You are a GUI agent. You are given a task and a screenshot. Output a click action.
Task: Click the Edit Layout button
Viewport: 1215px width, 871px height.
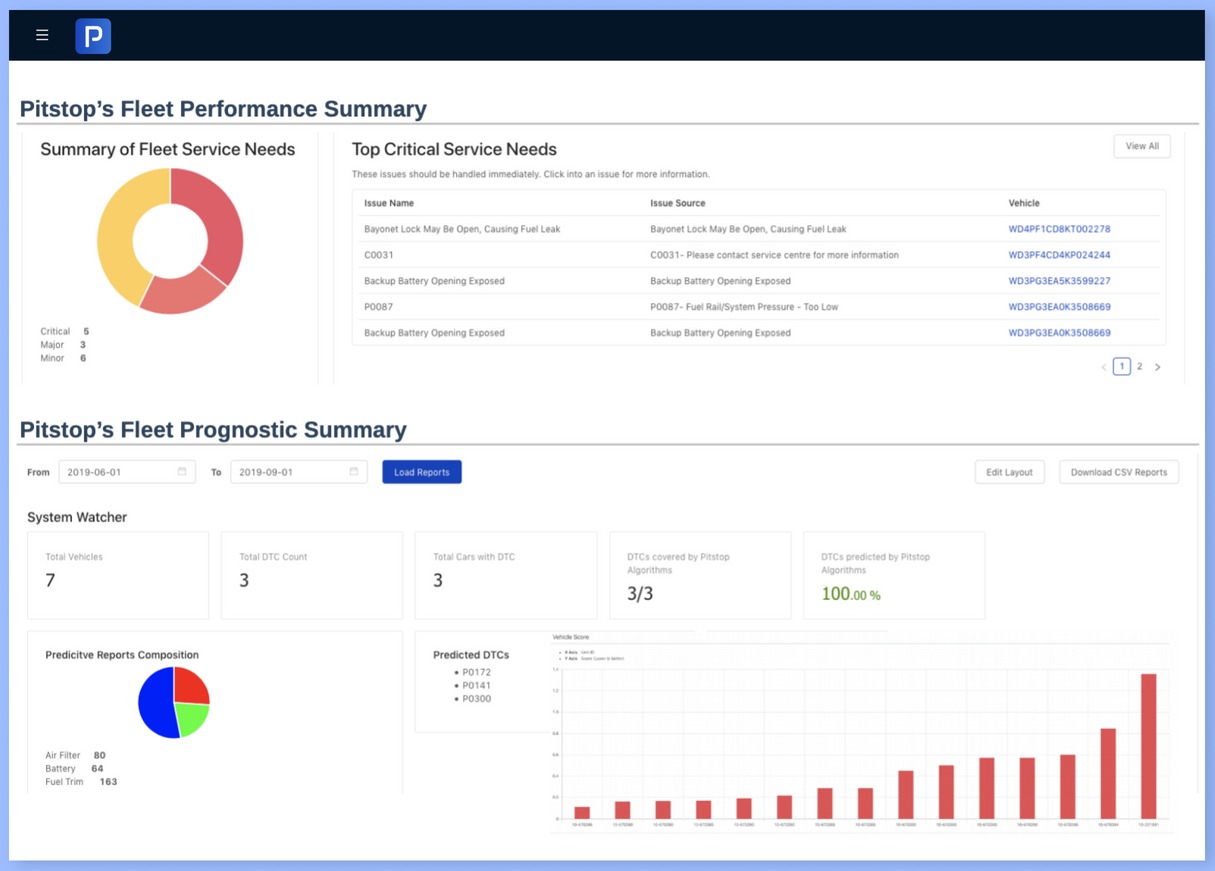[1009, 472]
